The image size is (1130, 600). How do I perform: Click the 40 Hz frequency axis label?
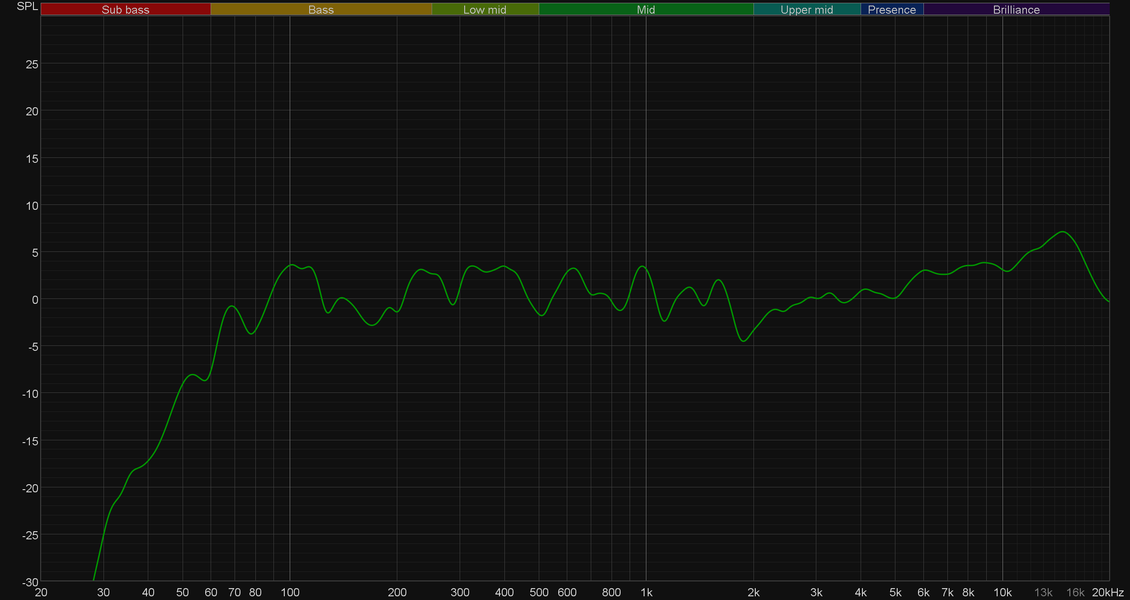(x=148, y=593)
